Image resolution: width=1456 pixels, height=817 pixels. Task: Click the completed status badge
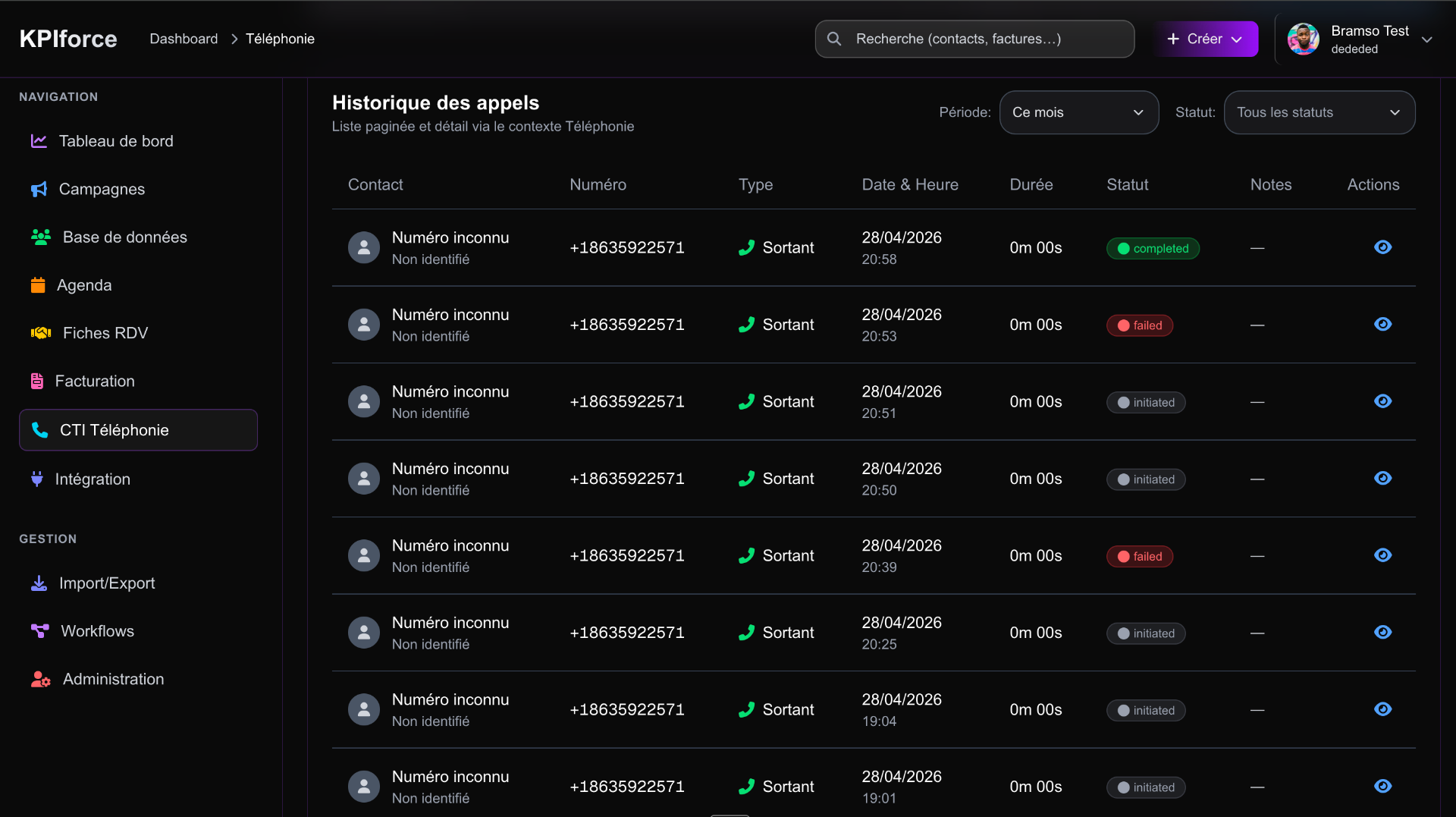[x=1153, y=248]
